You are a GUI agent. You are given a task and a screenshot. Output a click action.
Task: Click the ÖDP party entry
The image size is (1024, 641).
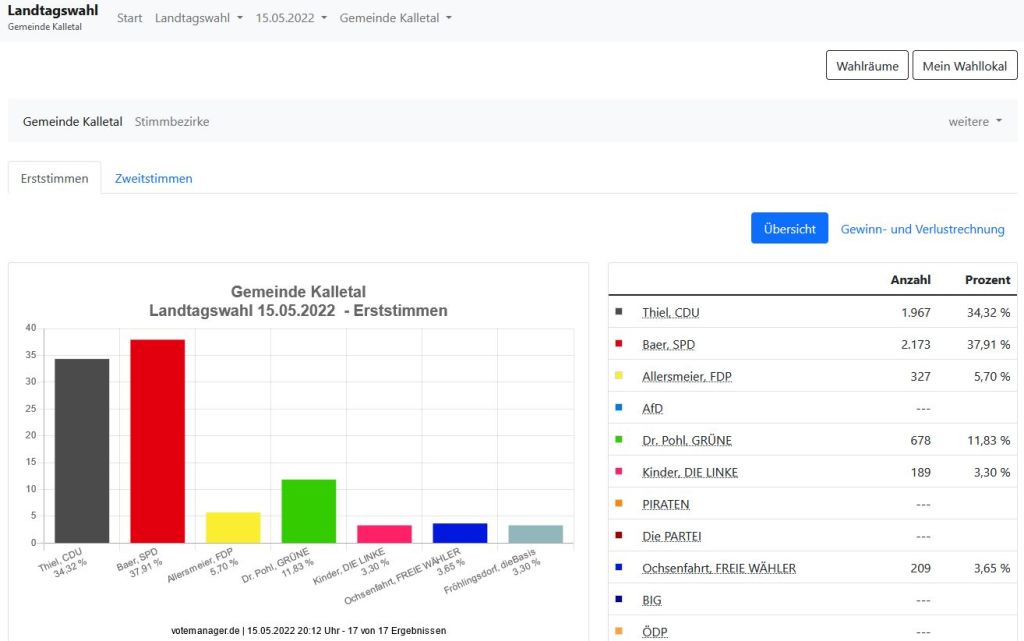point(654,632)
